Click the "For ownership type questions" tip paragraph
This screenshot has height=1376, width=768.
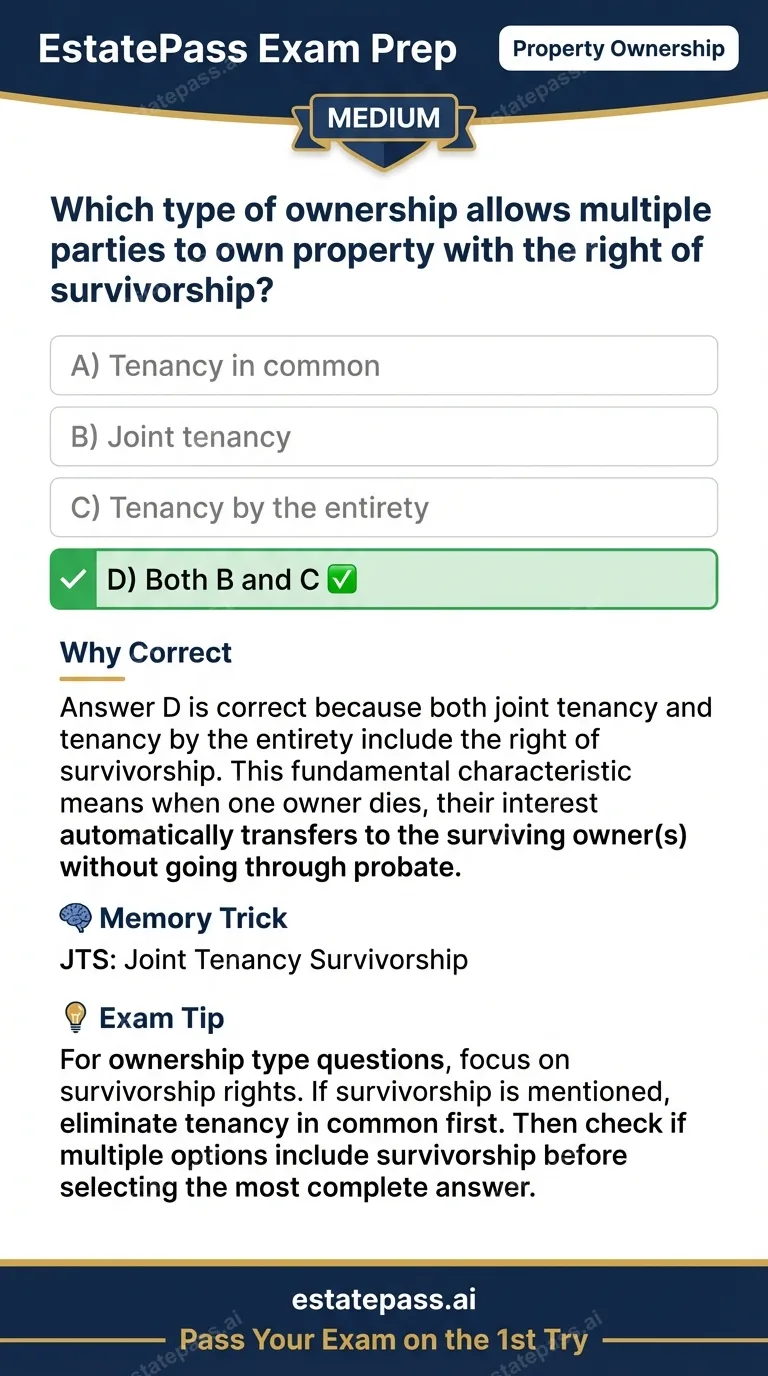372,1122
